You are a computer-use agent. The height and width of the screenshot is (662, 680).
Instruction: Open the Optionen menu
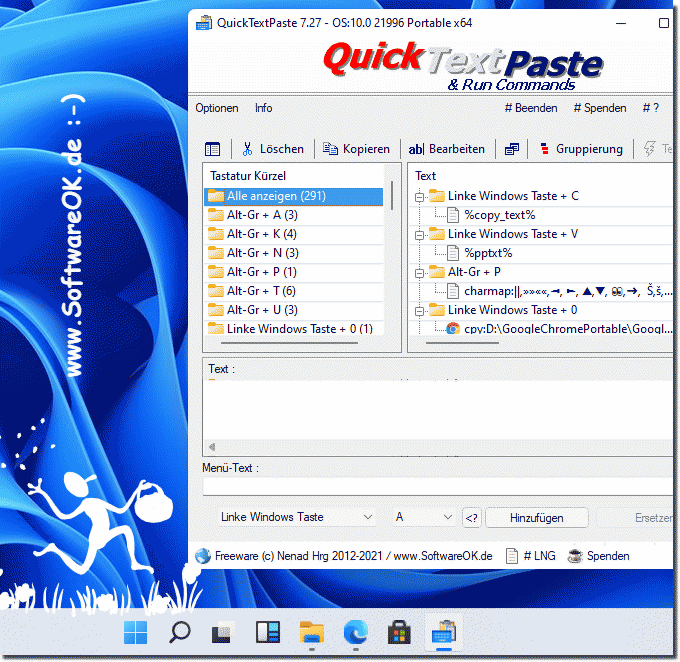coord(217,108)
